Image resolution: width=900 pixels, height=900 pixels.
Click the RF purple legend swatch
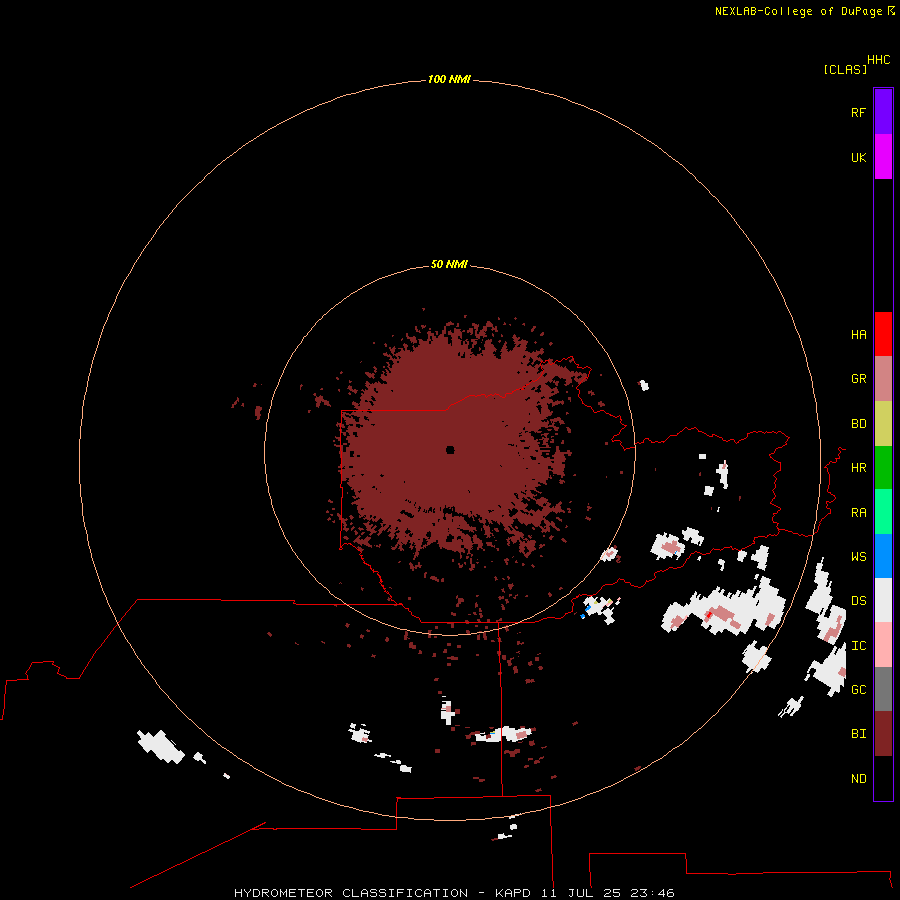(883, 112)
